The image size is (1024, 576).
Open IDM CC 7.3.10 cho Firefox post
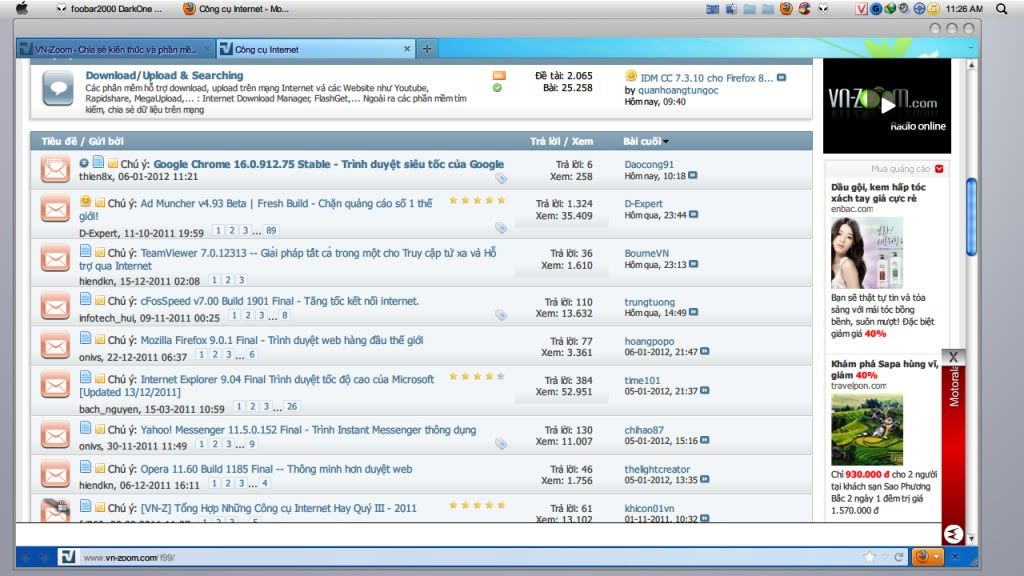click(706, 78)
